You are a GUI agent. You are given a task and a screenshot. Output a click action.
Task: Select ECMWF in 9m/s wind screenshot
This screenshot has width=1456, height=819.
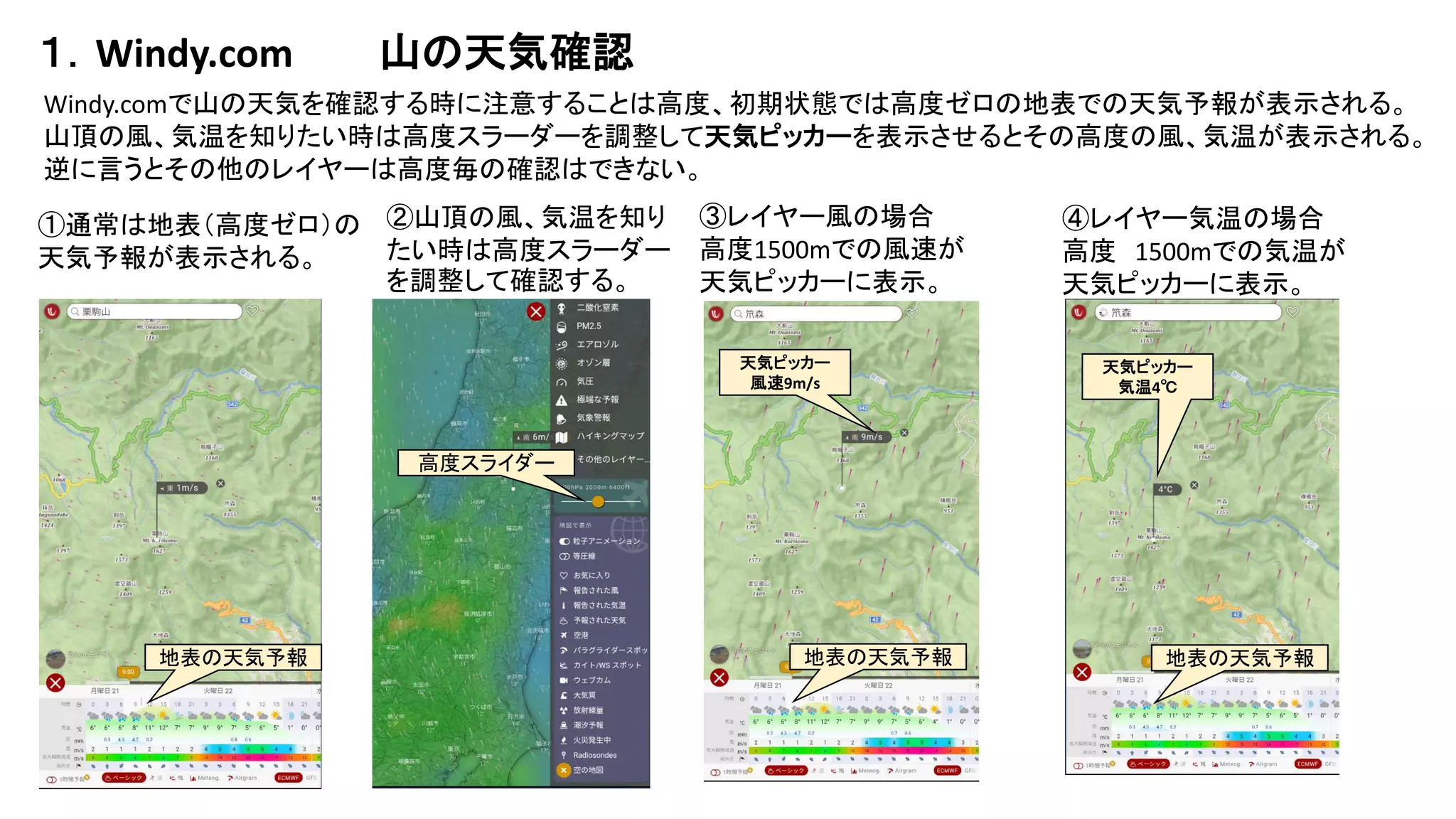(x=947, y=771)
